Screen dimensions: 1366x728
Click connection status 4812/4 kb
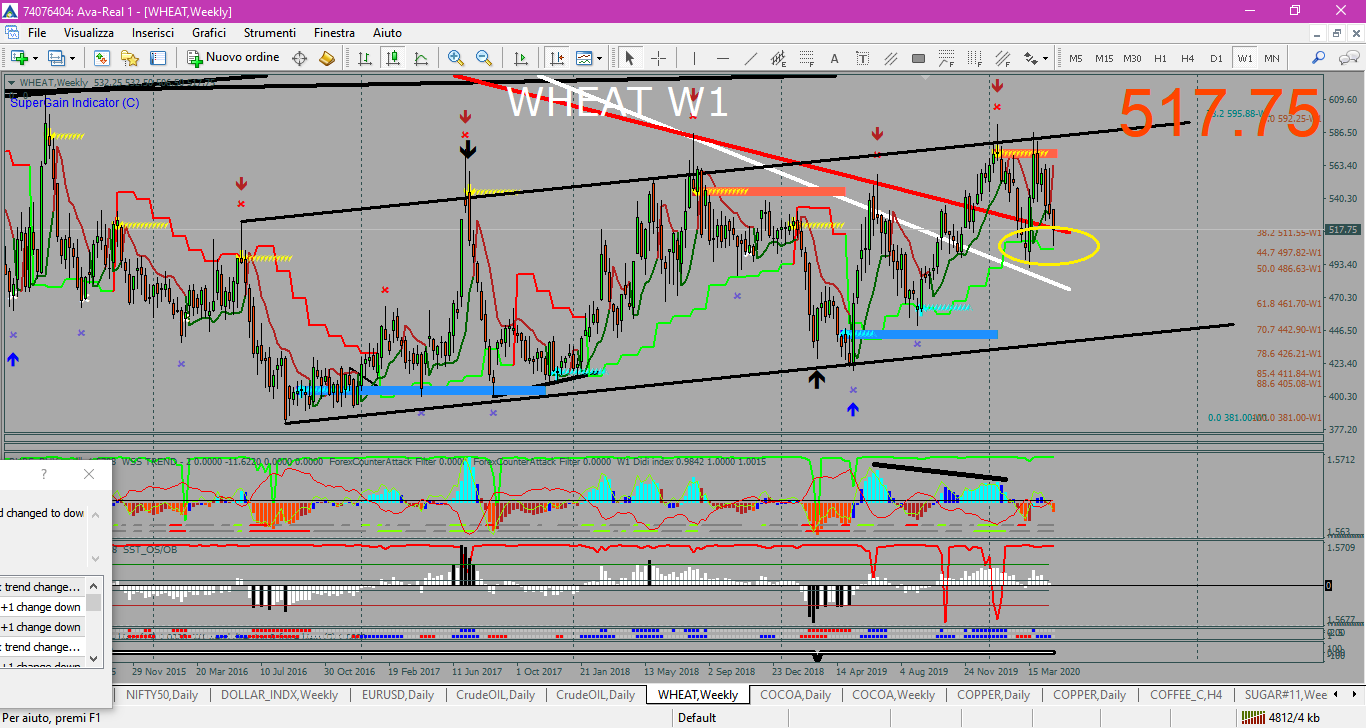click(x=1279, y=717)
